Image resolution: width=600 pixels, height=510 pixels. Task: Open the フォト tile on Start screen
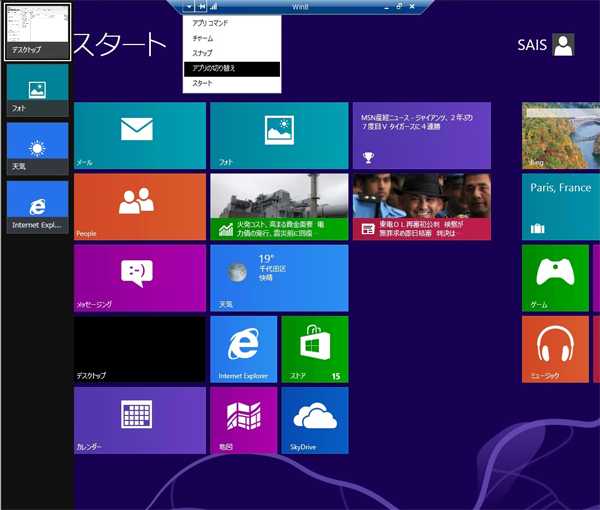click(279, 135)
